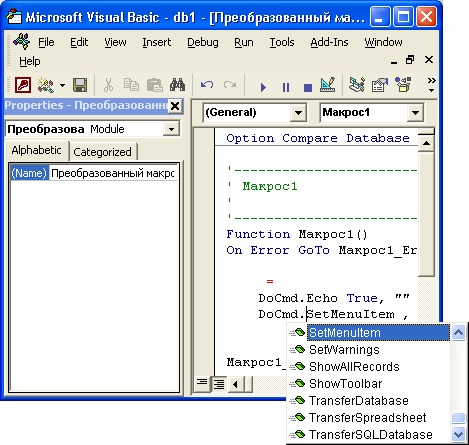Switch to the Categorized tab
This screenshot has width=469, height=445.
[102, 152]
